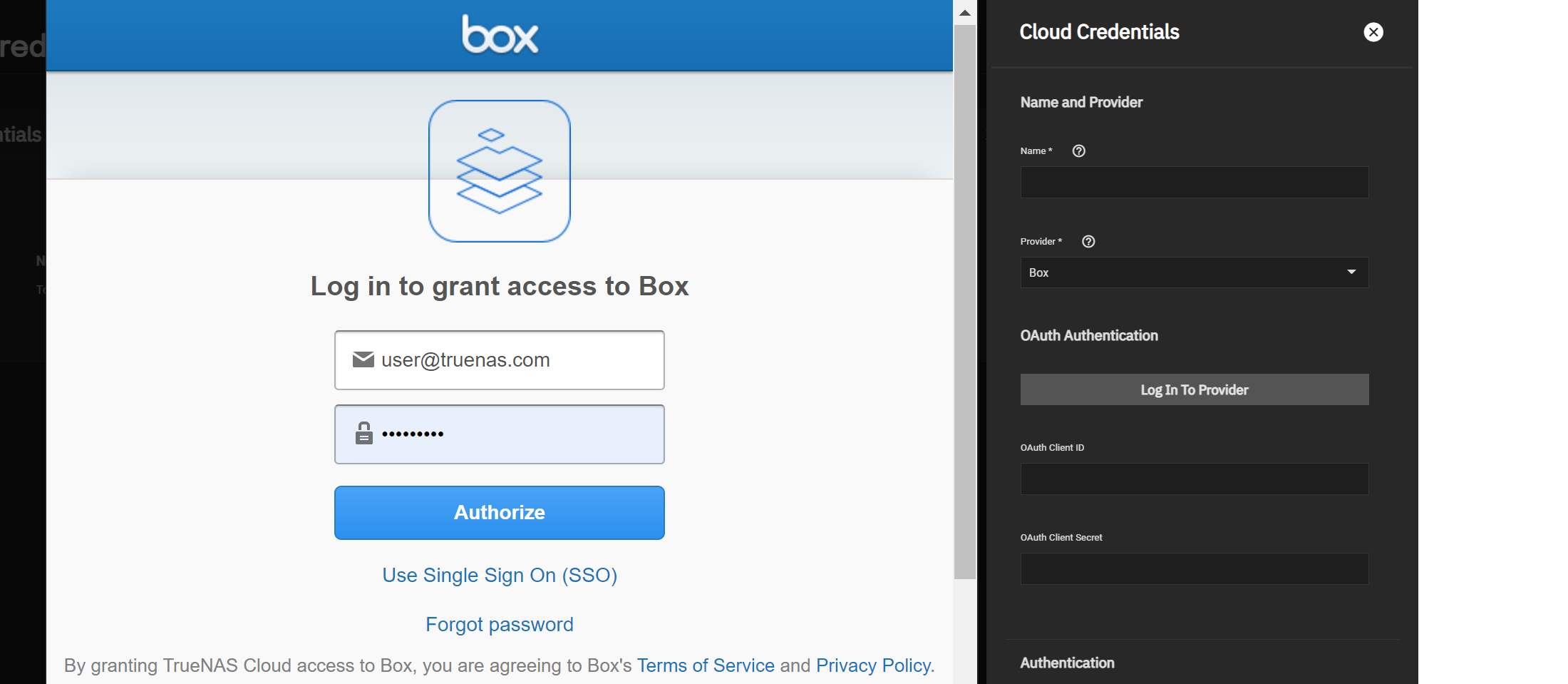Click the OAuth Client ID field
Viewport: 1568px width, 684px height.
click(1195, 479)
